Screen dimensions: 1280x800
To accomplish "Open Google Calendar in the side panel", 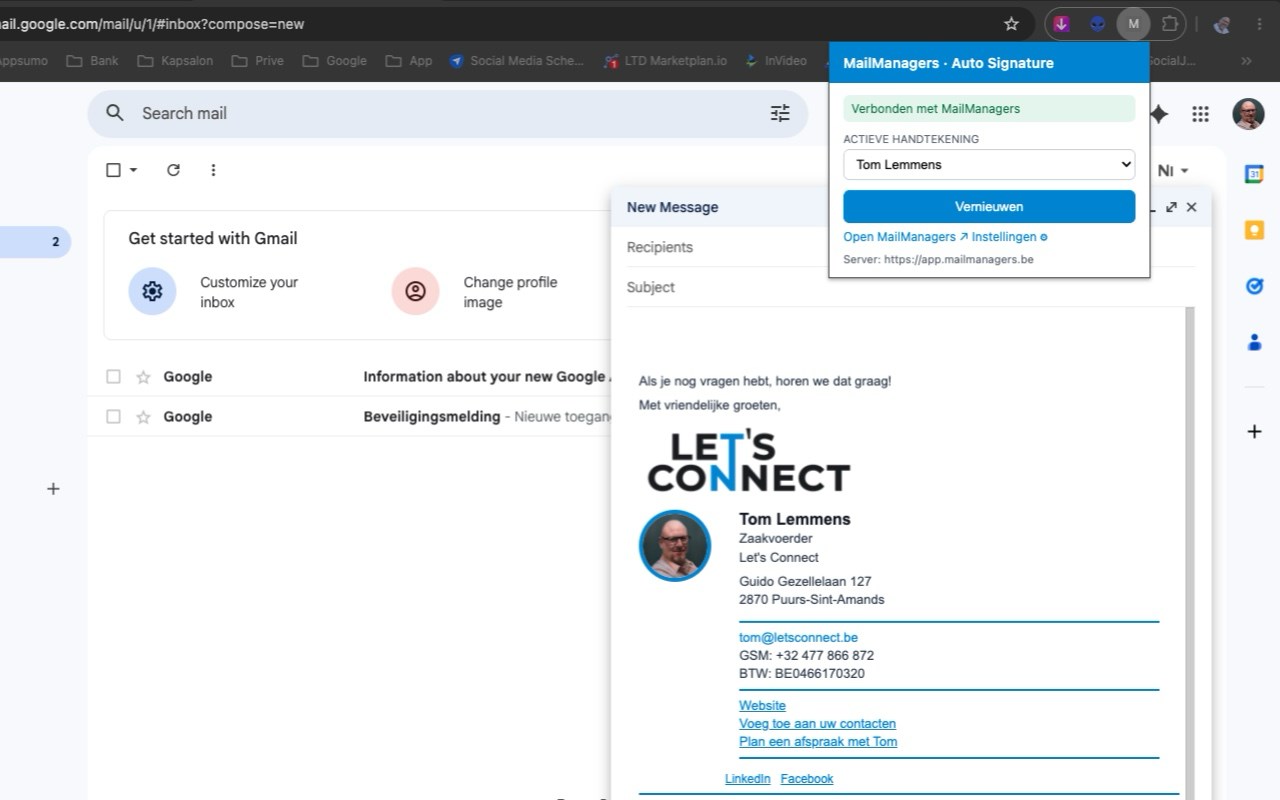I will [1254, 174].
